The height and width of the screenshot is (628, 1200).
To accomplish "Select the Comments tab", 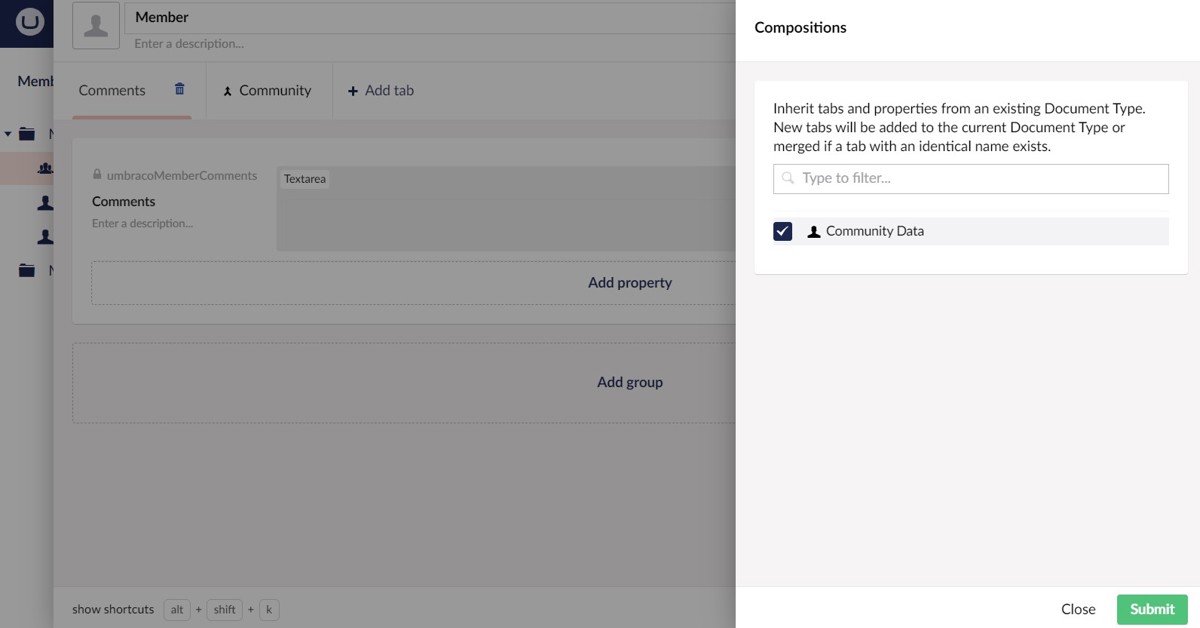I will [x=111, y=90].
